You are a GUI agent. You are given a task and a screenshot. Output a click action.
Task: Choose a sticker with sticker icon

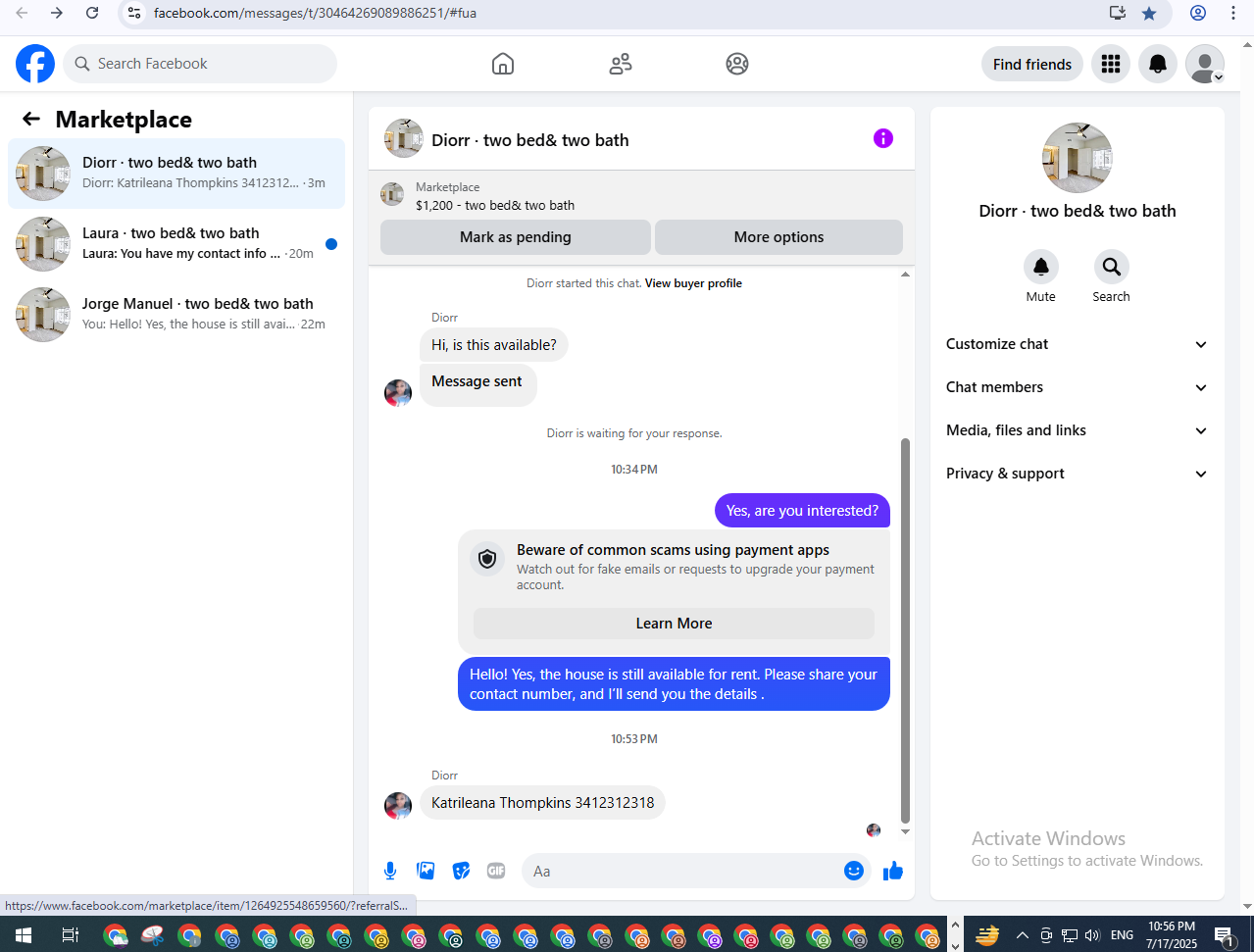tap(461, 871)
